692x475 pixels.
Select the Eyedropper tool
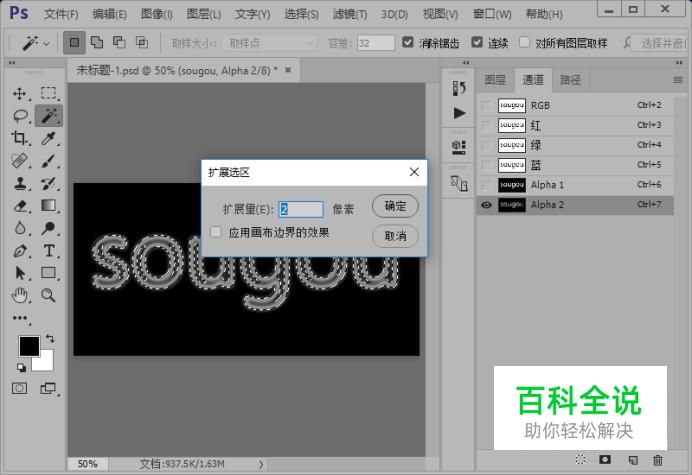coord(49,138)
